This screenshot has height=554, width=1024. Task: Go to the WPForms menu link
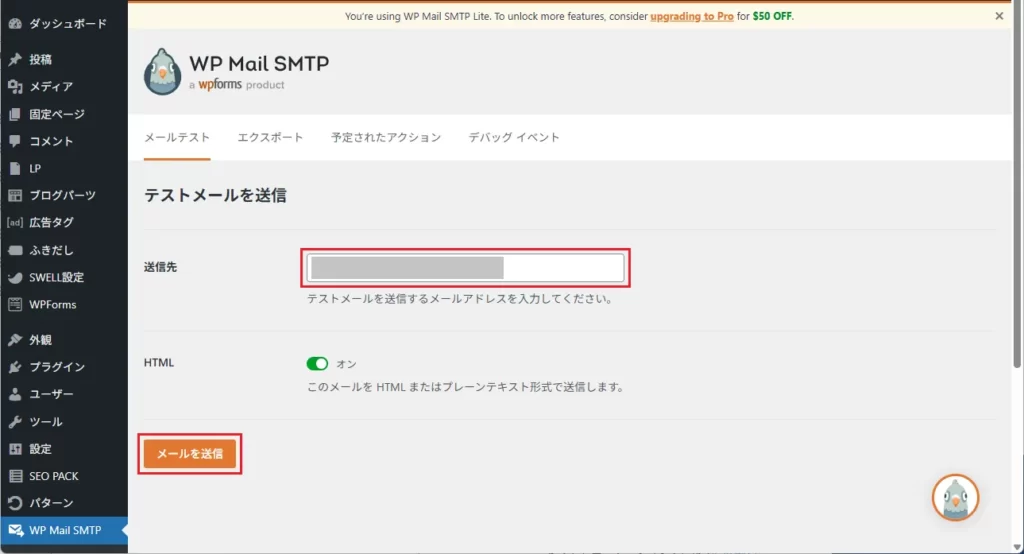pyautogui.click(x=53, y=304)
